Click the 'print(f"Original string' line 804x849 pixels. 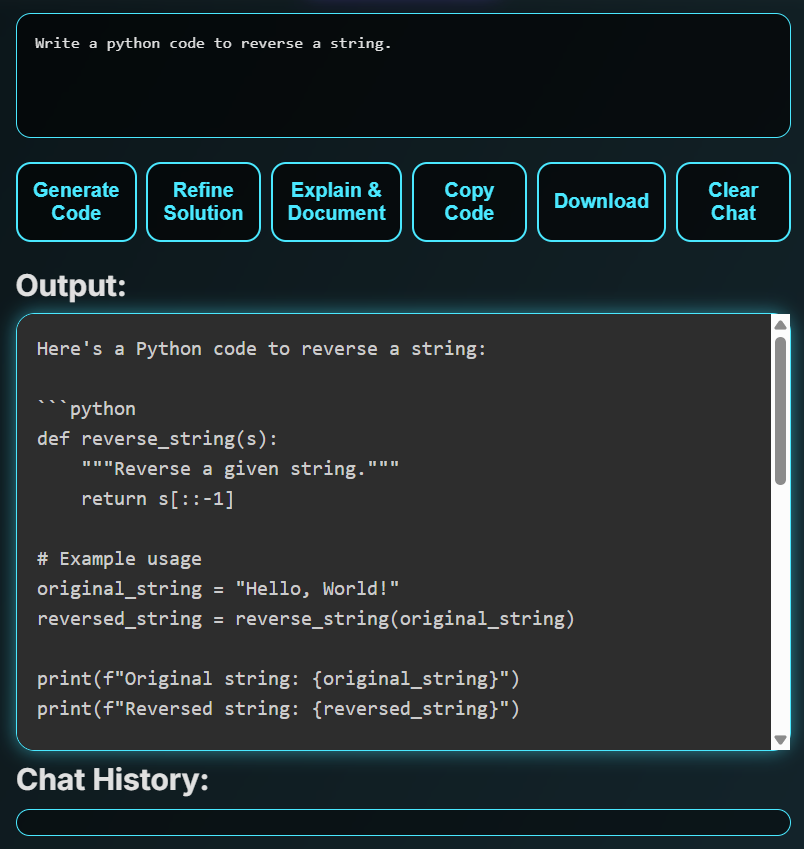[278, 678]
